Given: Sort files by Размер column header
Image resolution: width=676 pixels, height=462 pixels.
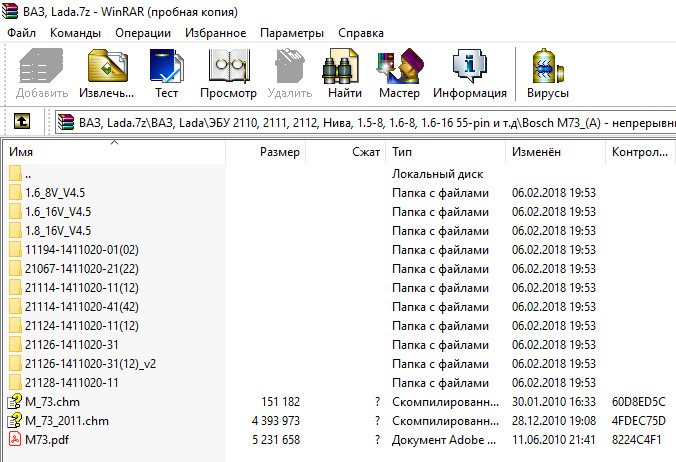Looking at the screenshot, I should tap(279, 152).
